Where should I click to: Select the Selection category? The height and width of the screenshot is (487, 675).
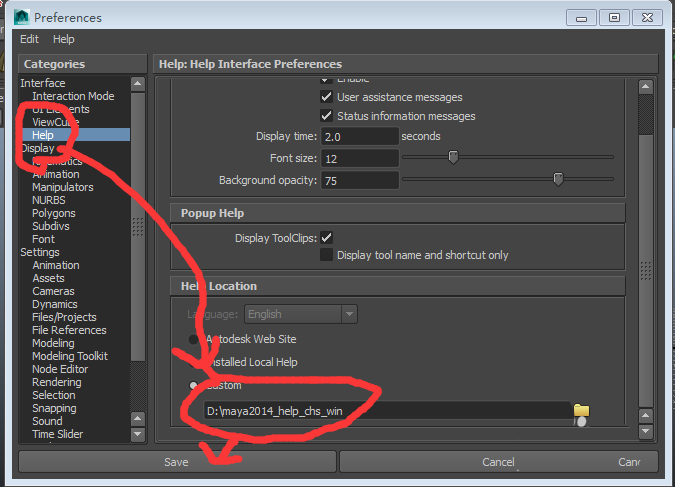point(54,395)
